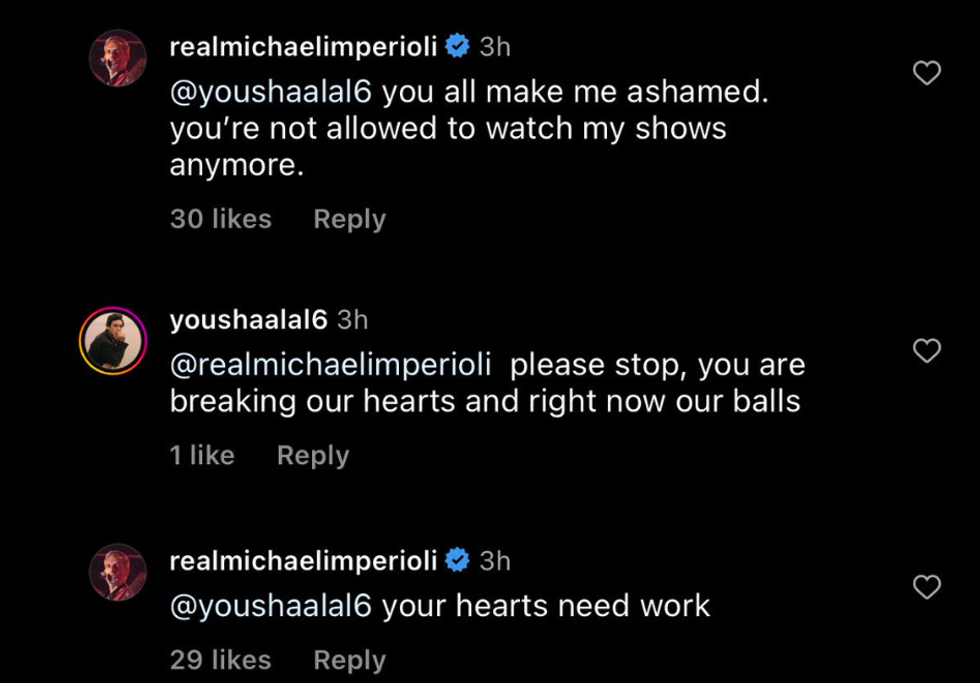The width and height of the screenshot is (980, 683).
Task: Open realmichaelimperioli username on the "ashamed" comment
Action: (303, 46)
